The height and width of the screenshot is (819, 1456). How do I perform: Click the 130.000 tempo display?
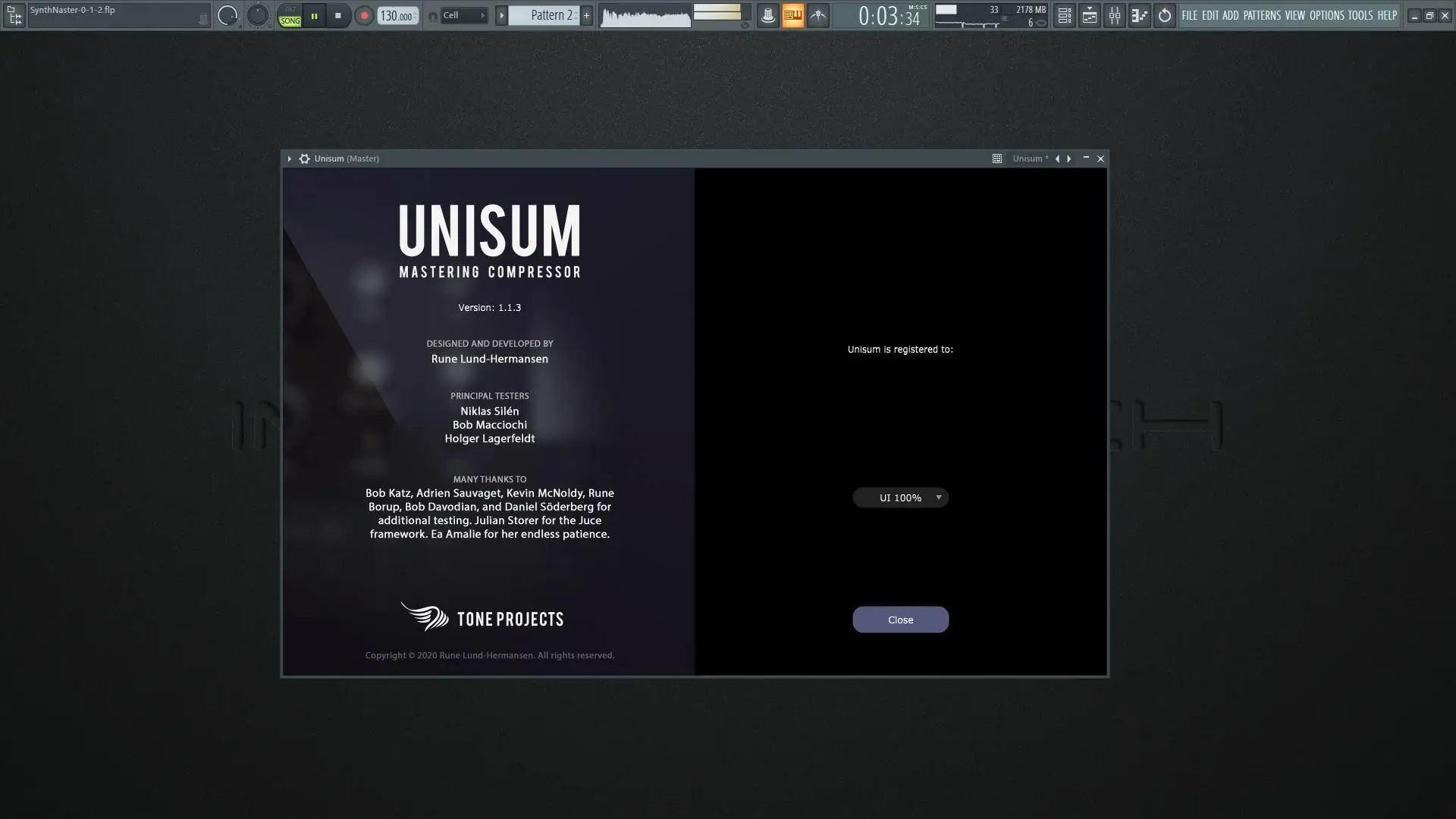(x=395, y=14)
